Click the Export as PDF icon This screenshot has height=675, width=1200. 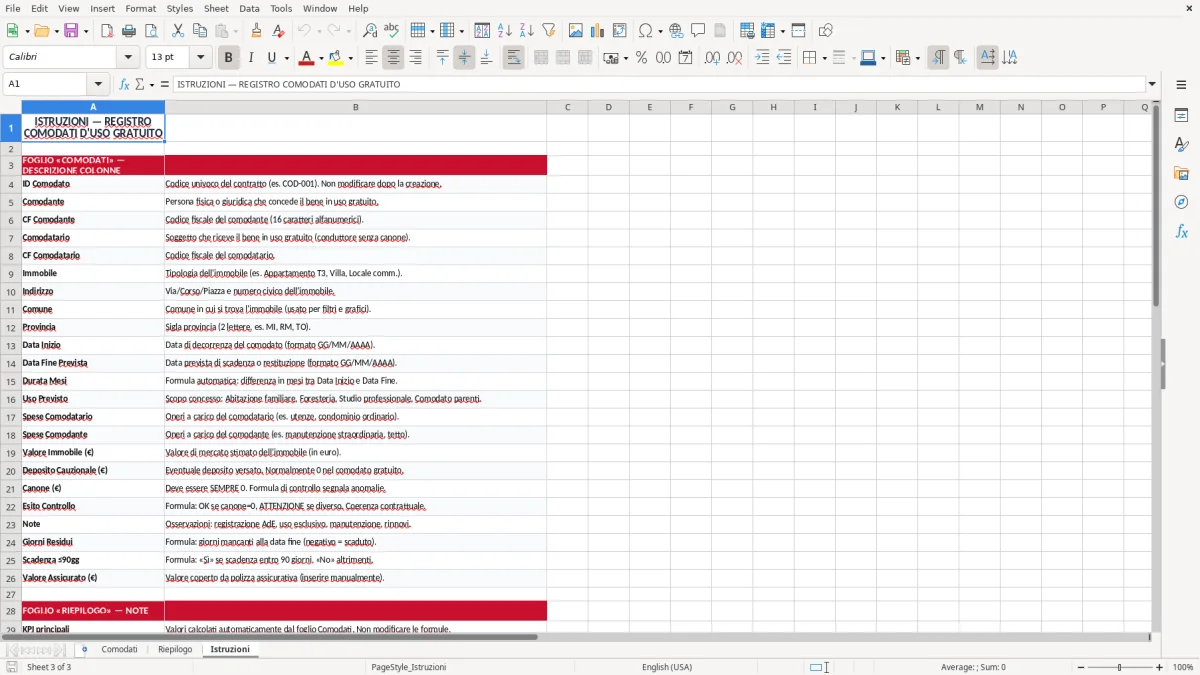pyautogui.click(x=106, y=31)
